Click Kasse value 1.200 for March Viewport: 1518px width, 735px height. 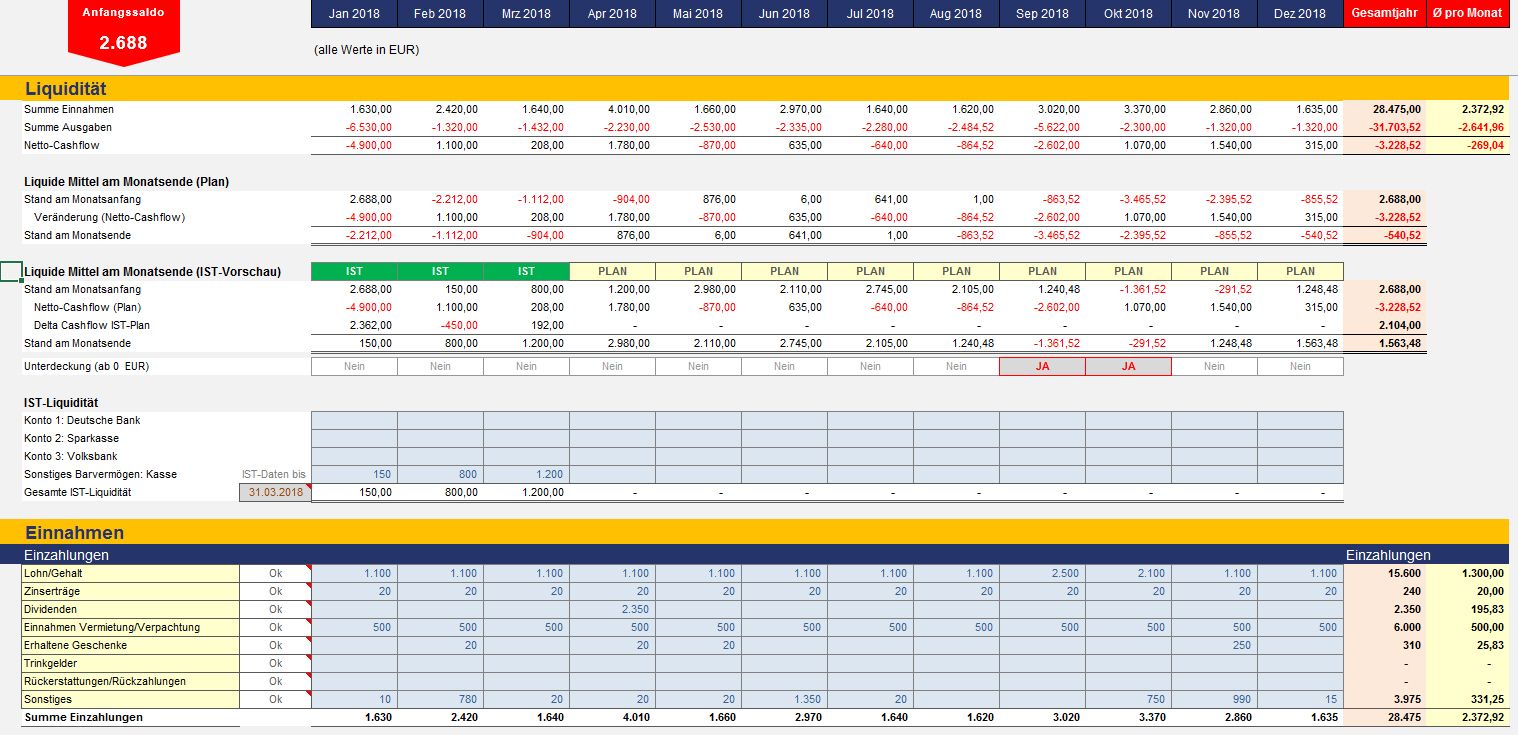click(x=526, y=474)
